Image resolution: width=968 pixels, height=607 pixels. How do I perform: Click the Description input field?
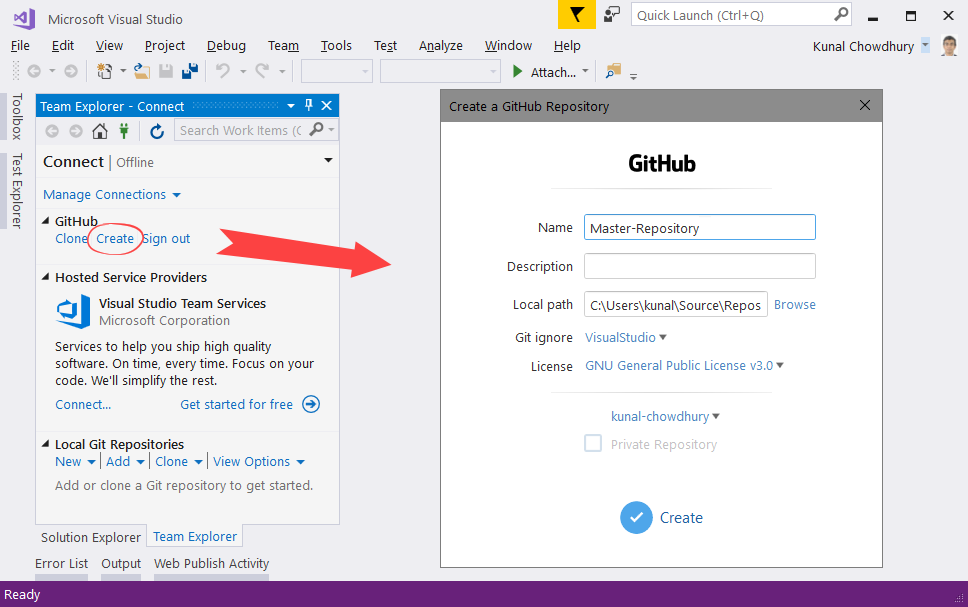(699, 266)
